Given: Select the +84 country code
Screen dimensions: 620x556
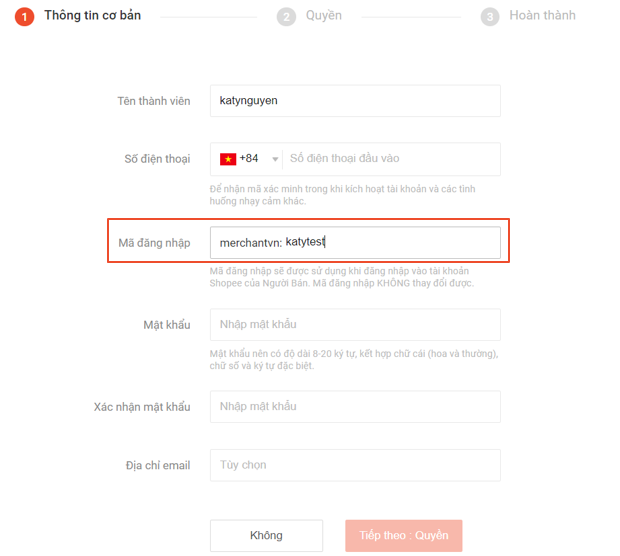Looking at the screenshot, I should pos(249,158).
